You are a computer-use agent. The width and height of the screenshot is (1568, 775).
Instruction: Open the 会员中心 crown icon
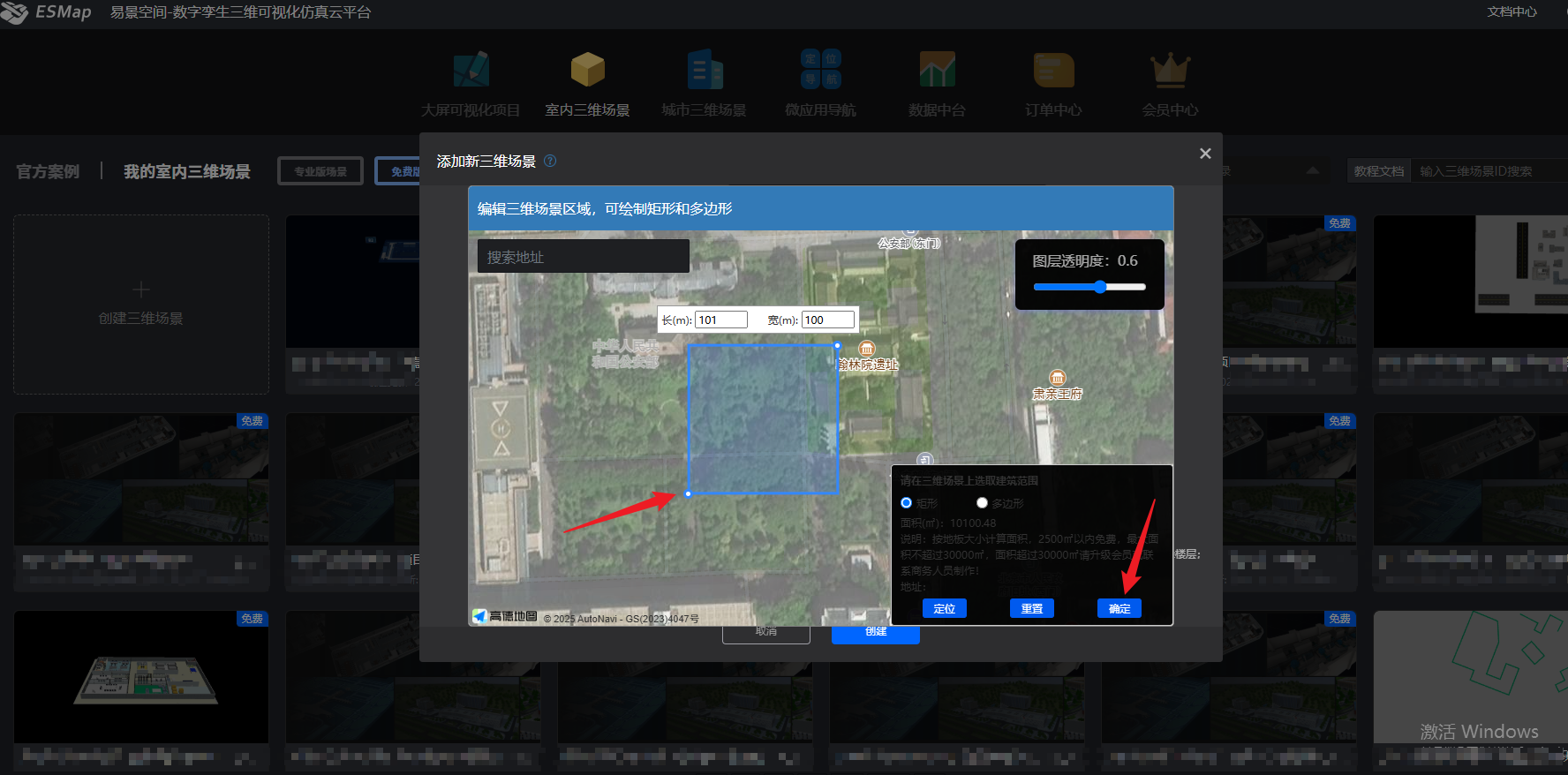click(1171, 70)
